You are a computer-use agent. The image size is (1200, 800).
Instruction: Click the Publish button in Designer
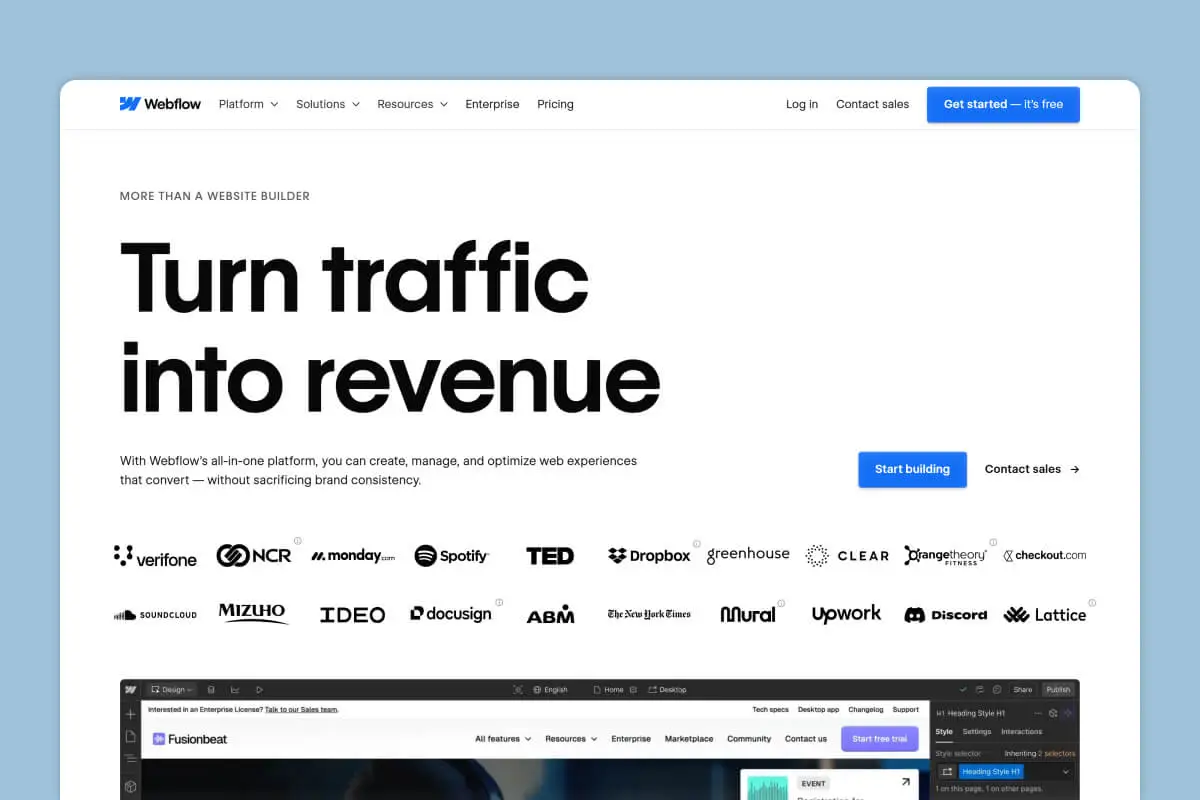click(1058, 690)
